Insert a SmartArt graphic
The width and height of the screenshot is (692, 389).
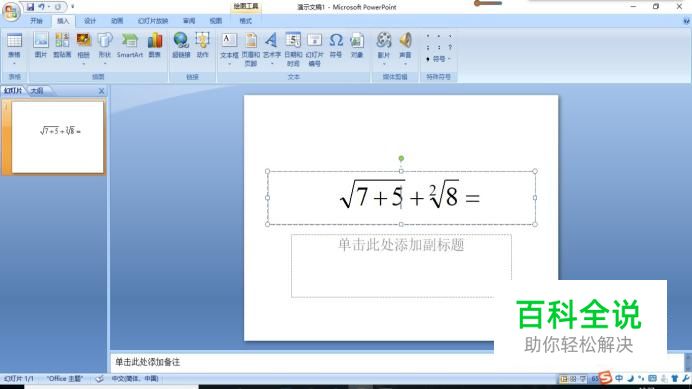[130, 45]
